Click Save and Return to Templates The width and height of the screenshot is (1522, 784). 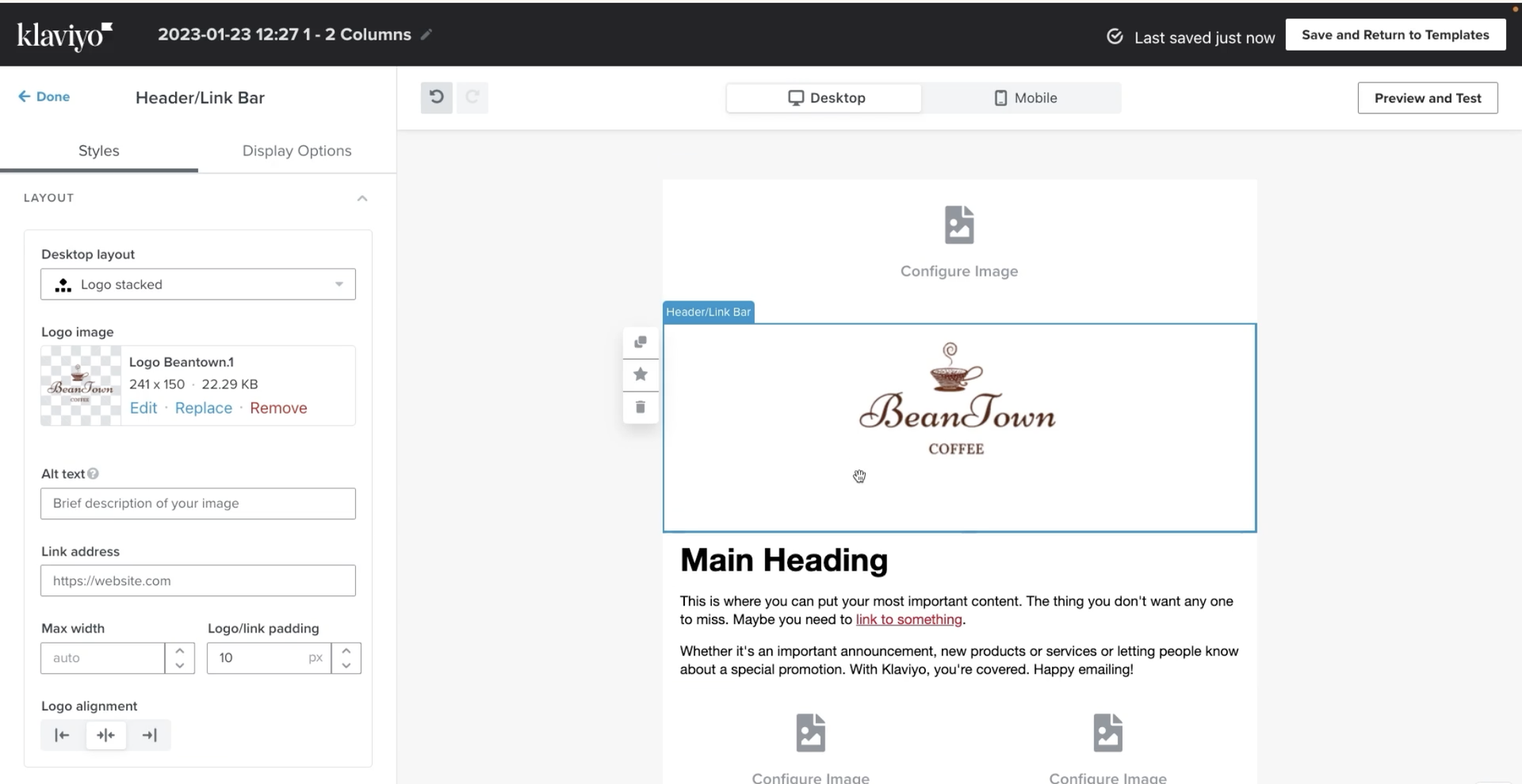[1394, 35]
